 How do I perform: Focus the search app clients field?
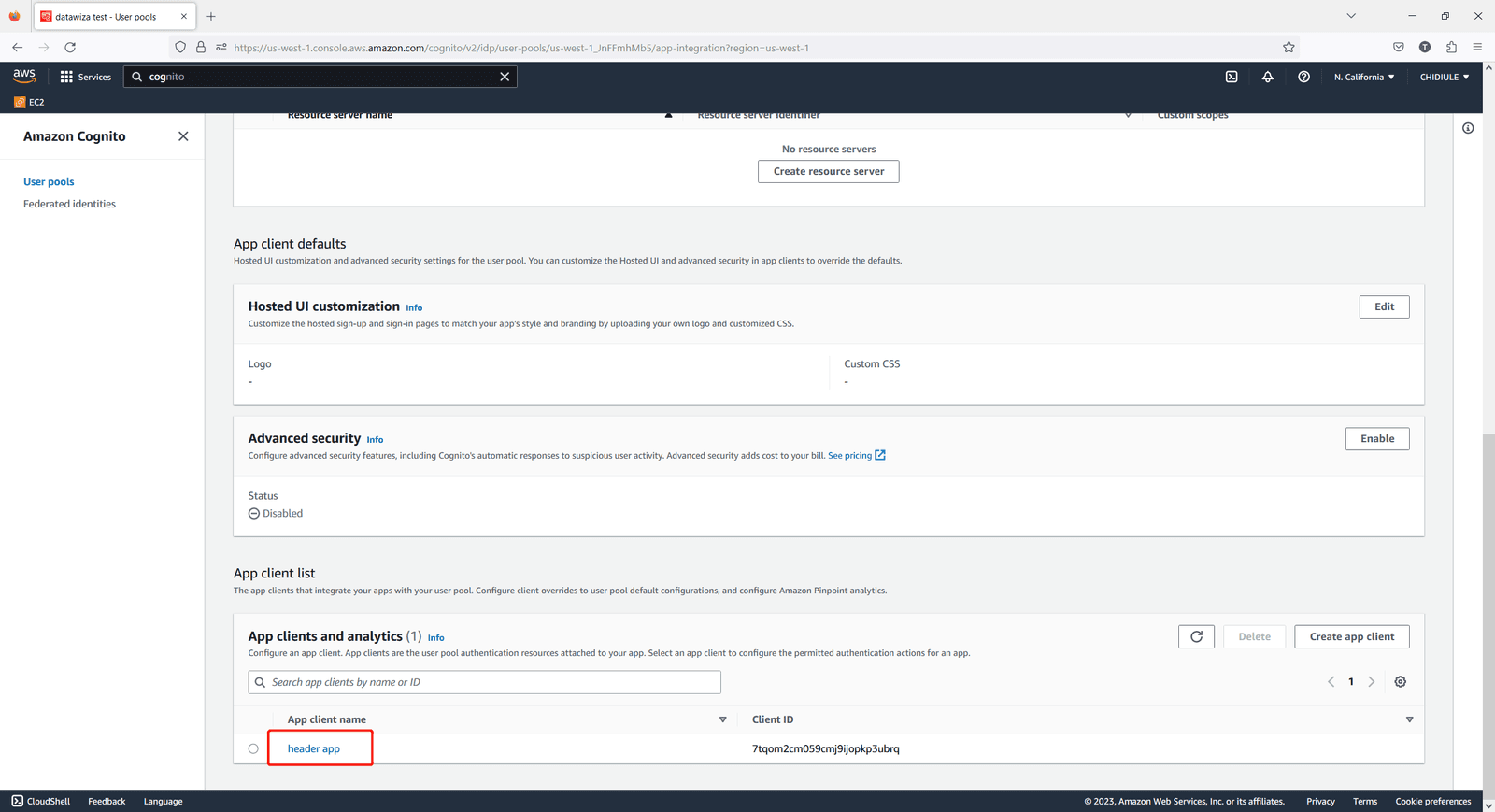pyautogui.click(x=484, y=682)
